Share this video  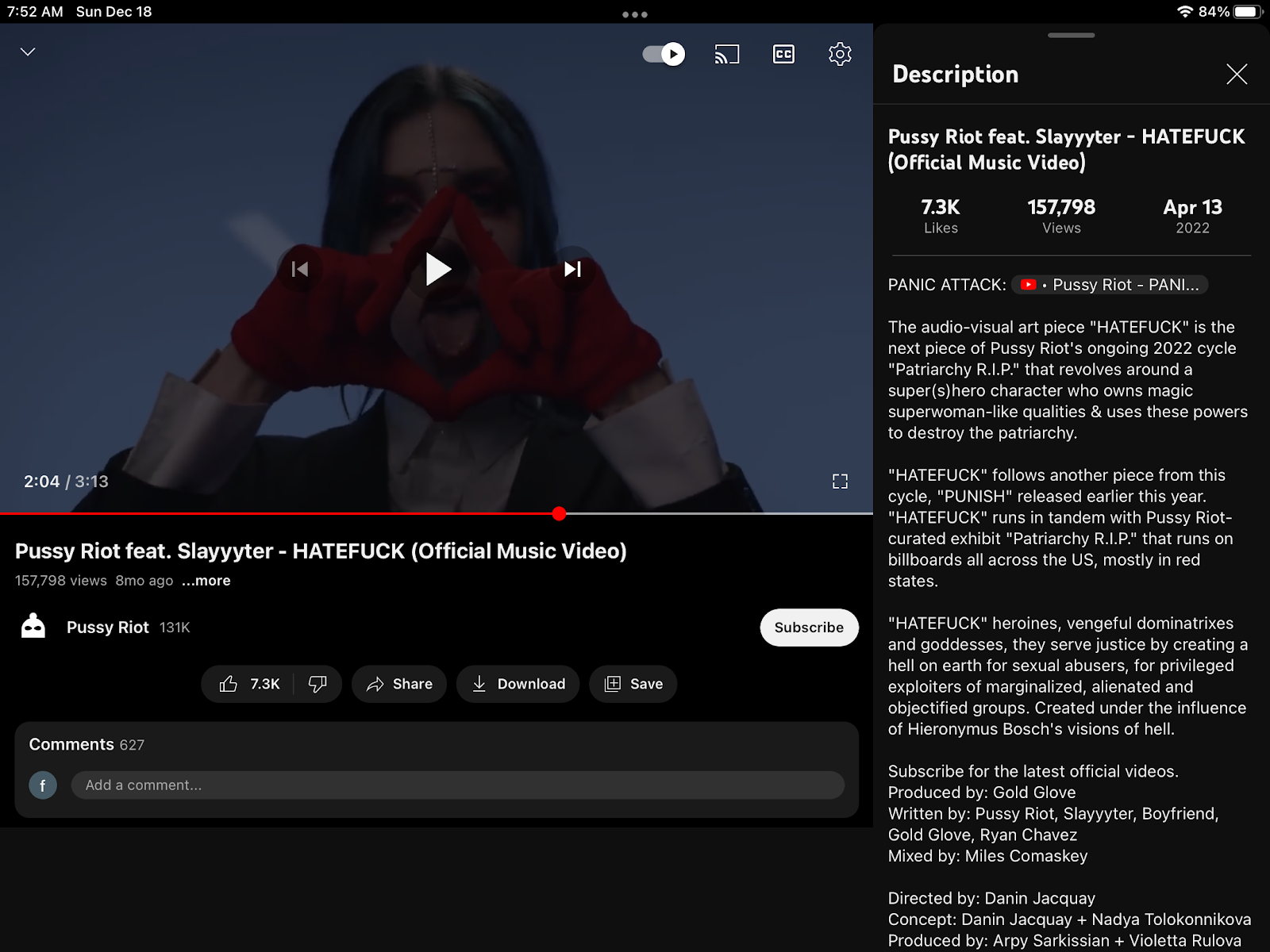(398, 684)
